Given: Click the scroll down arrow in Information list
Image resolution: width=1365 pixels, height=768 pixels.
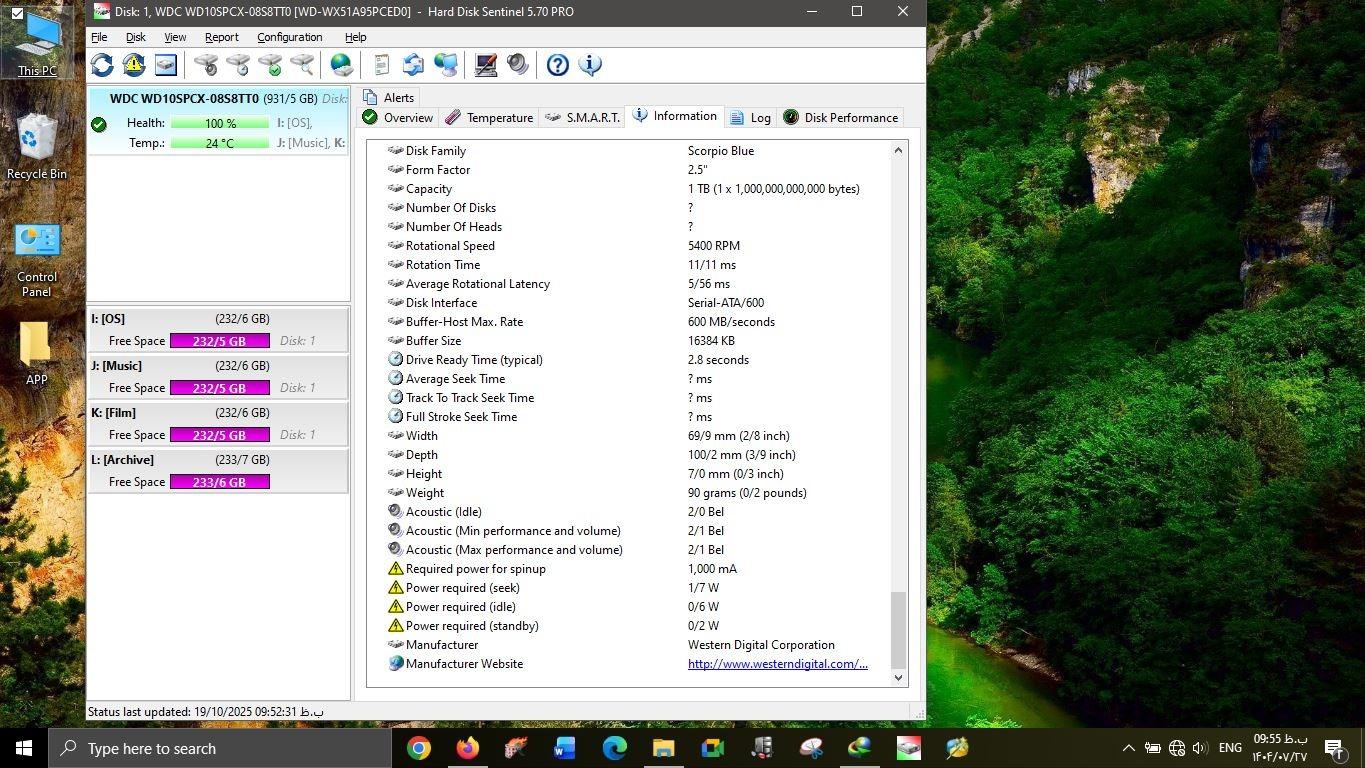Looking at the screenshot, I should tap(898, 677).
